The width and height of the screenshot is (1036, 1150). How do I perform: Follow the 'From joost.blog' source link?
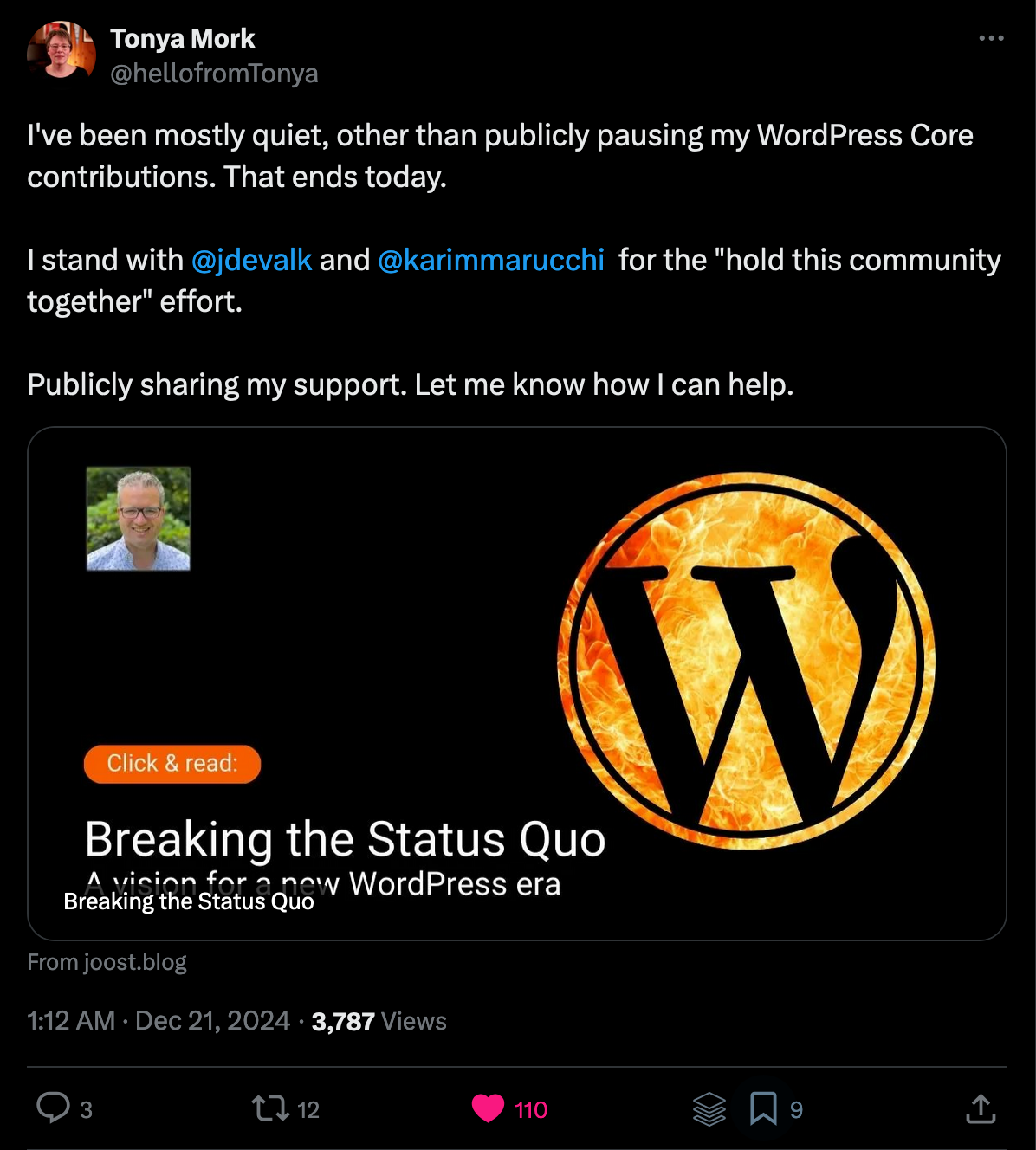pos(107,962)
